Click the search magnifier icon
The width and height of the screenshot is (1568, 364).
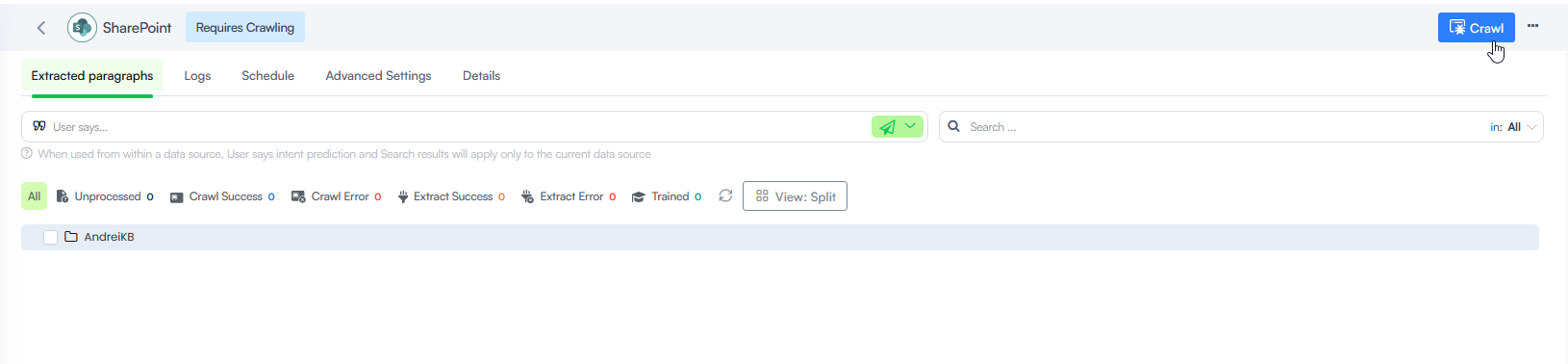point(954,126)
